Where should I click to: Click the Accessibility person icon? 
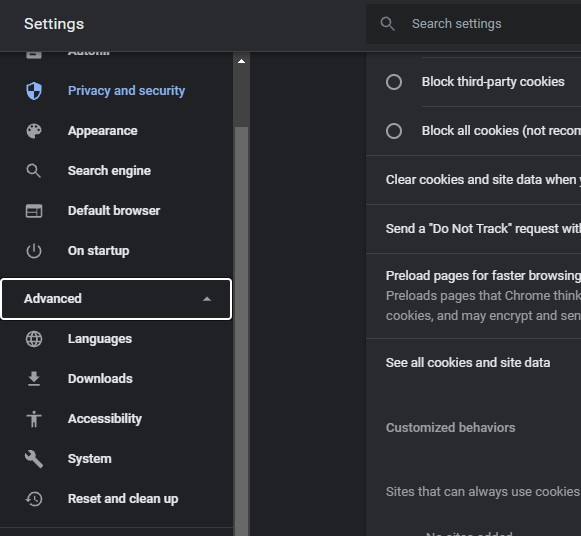(x=34, y=419)
